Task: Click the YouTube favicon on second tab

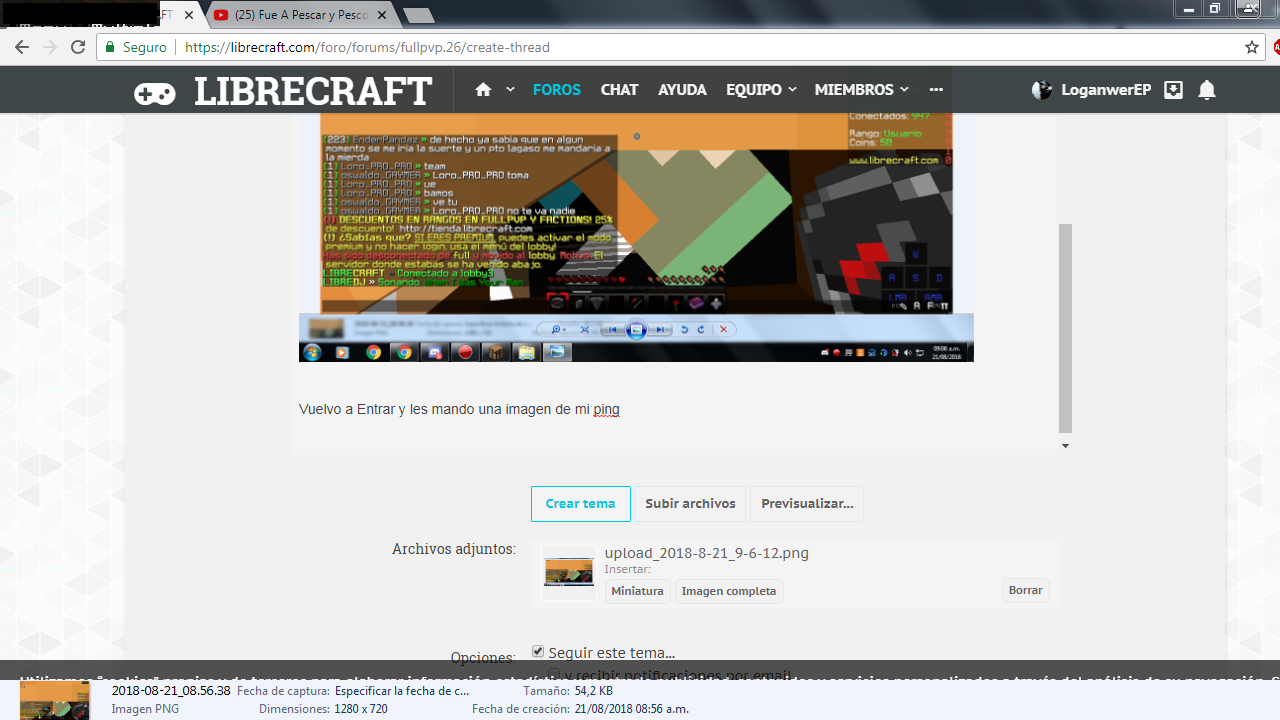Action: (221, 15)
